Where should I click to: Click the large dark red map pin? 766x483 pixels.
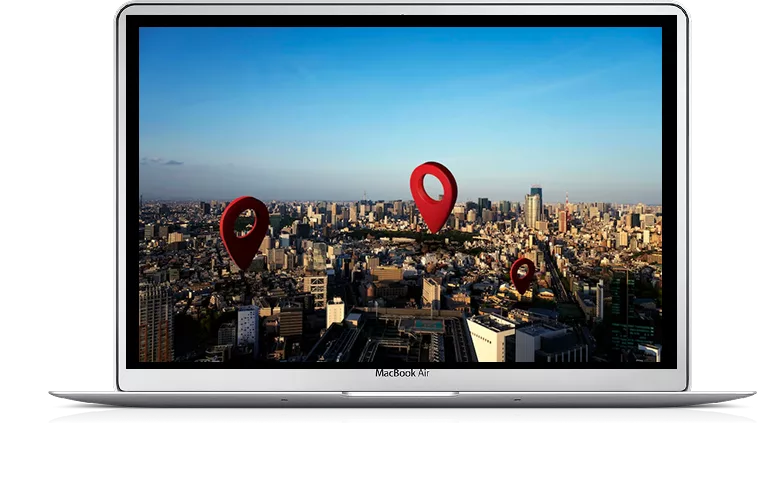point(244,233)
